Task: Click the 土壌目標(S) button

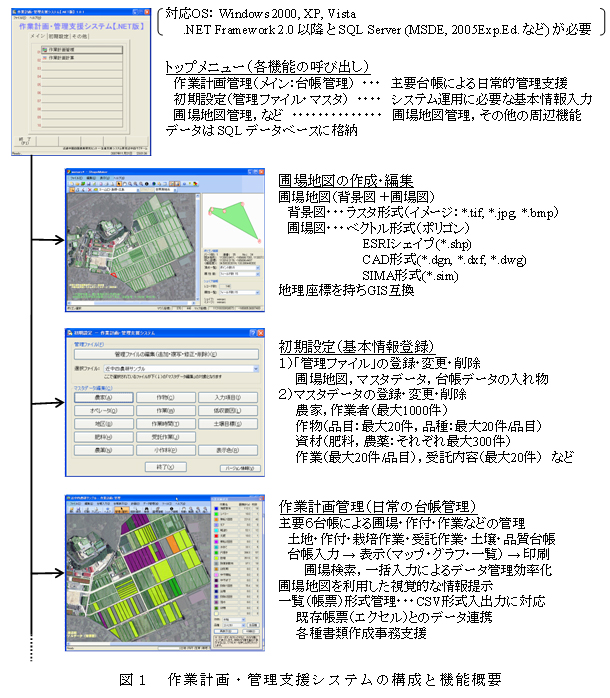Action: [228, 424]
